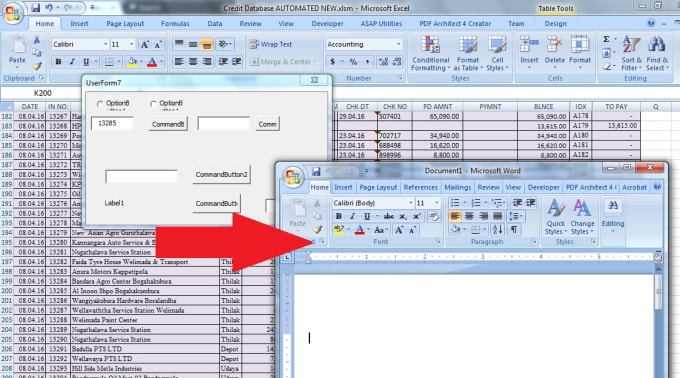The width and height of the screenshot is (680, 378).
Task: Switch to Word Mailings tab
Action: coord(458,187)
